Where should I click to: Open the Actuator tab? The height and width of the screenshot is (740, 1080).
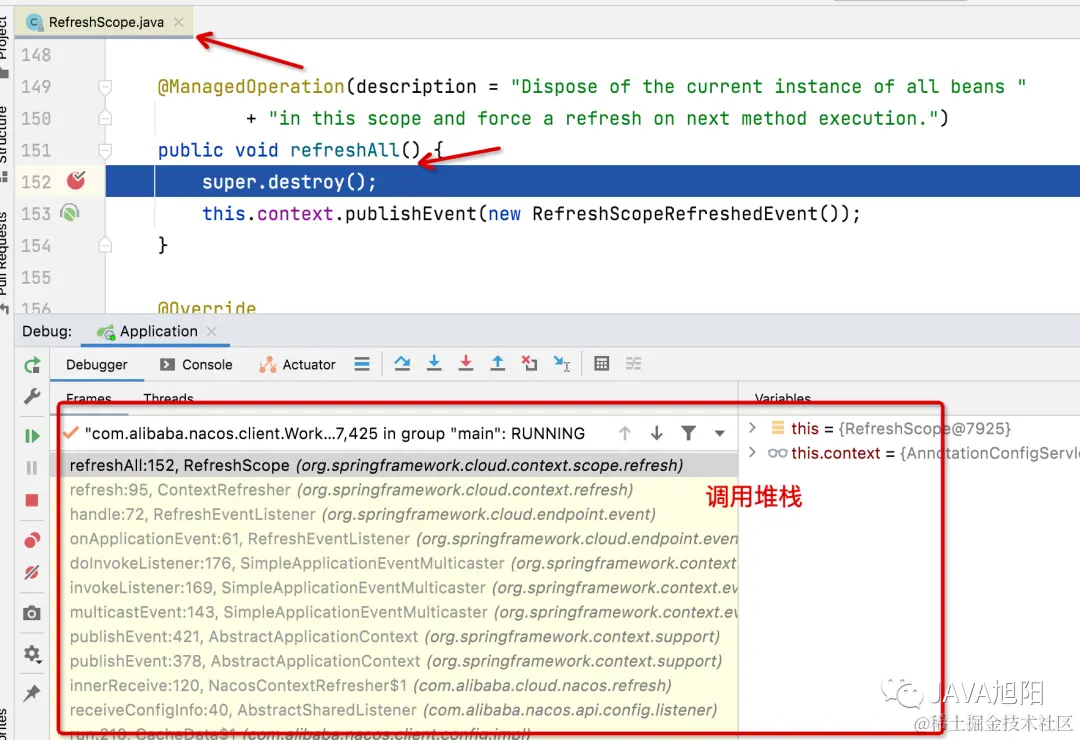pyautogui.click(x=297, y=364)
